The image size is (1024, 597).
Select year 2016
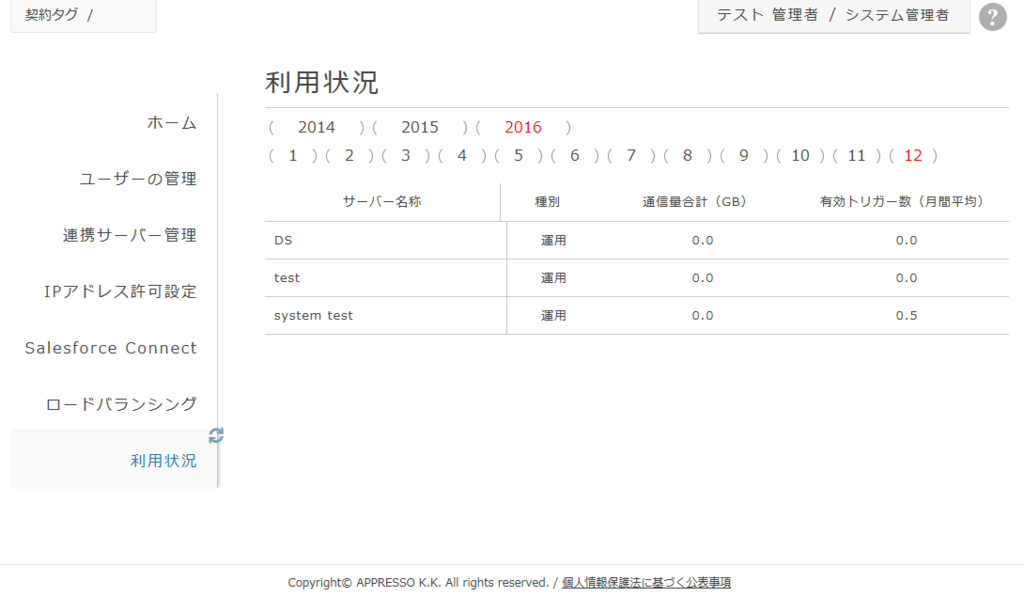(522, 127)
